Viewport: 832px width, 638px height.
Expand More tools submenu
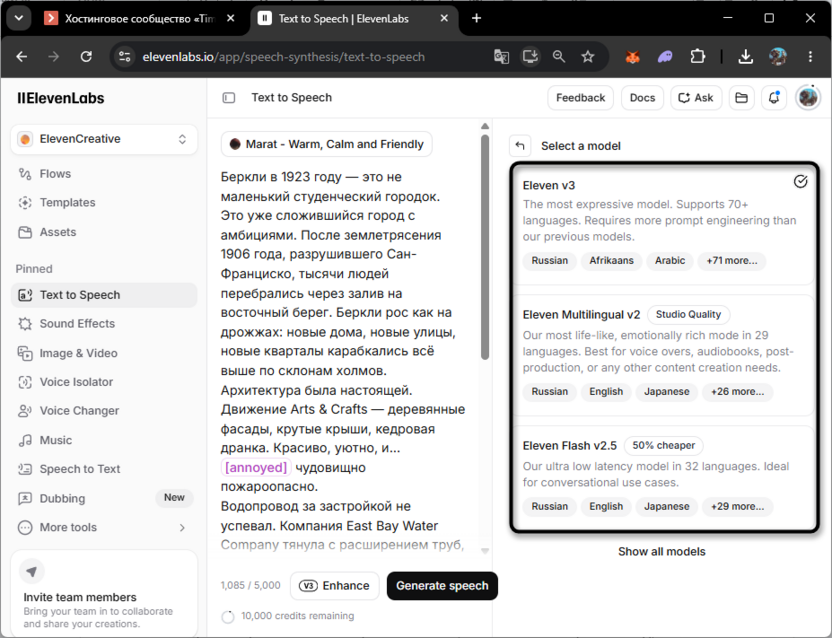[104, 528]
